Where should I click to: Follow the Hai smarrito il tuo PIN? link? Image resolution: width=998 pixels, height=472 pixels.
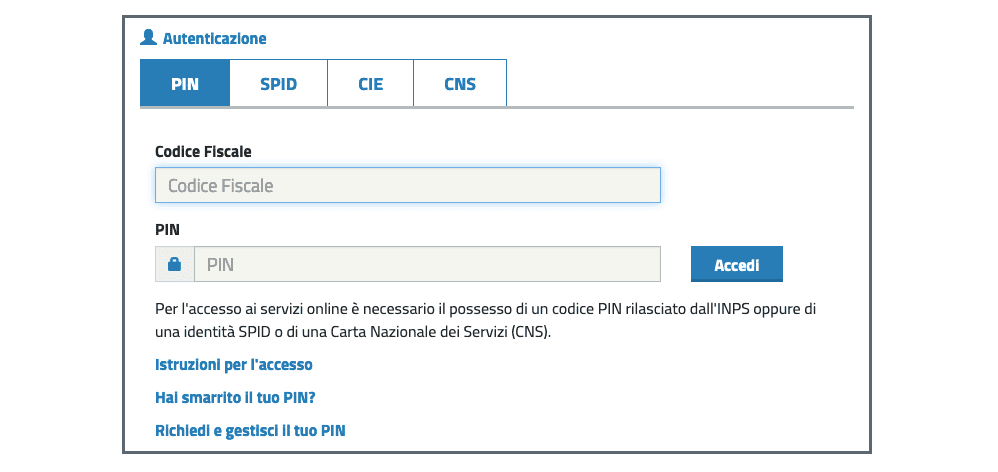[235, 397]
